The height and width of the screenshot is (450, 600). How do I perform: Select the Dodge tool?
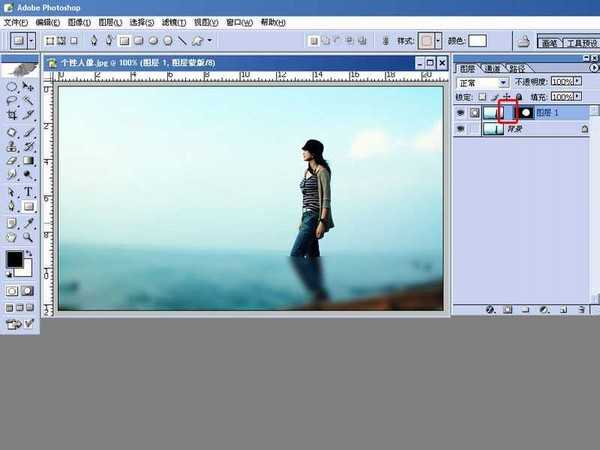click(x=28, y=174)
